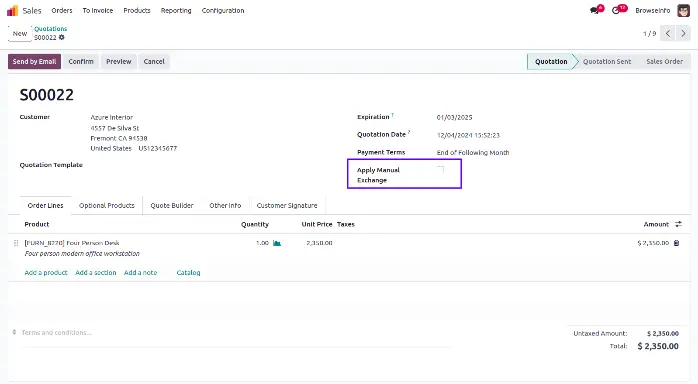Click the Add a product link
698x384 pixels.
[46, 272]
